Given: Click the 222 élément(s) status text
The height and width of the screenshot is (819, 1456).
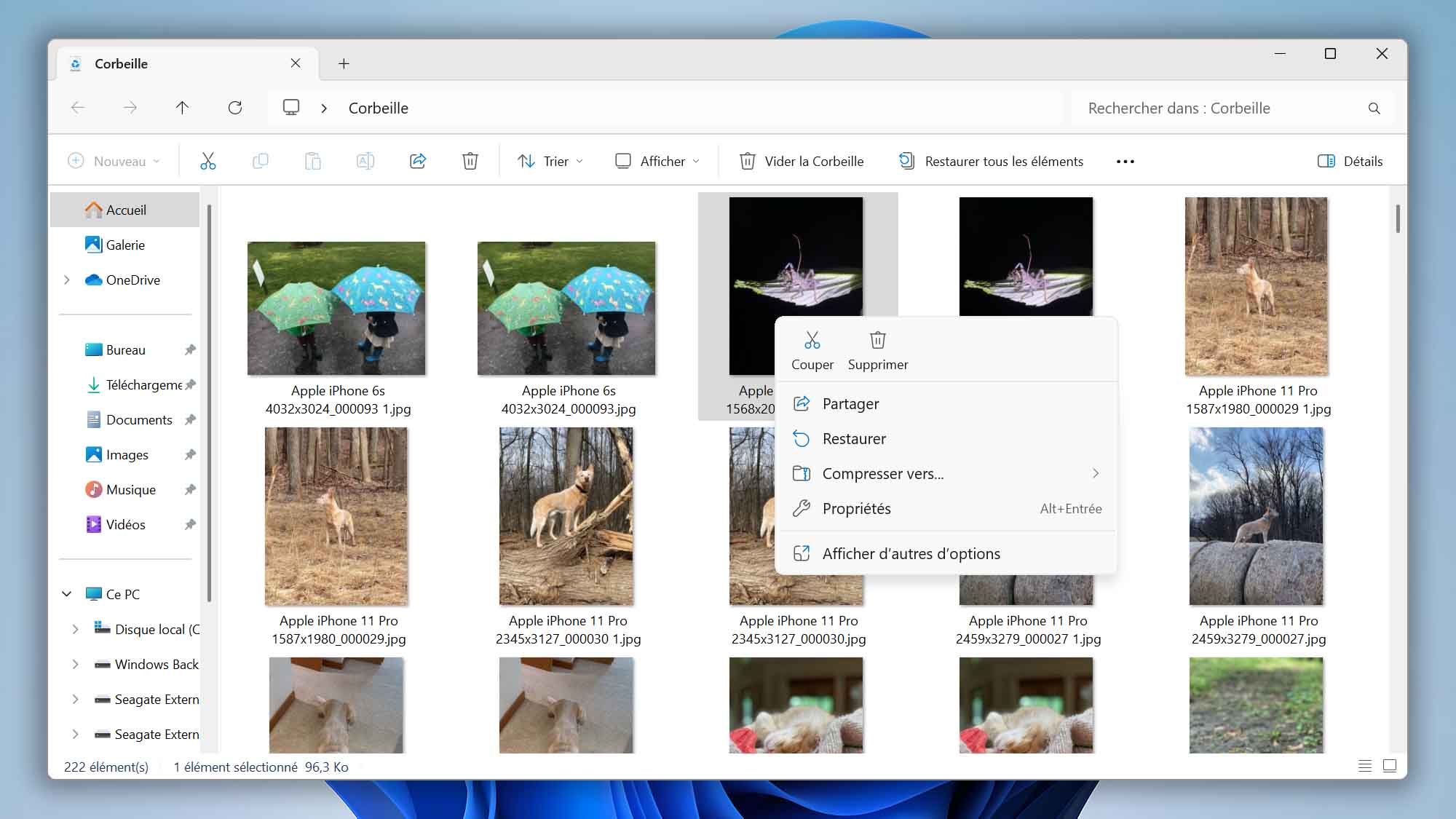Looking at the screenshot, I should click(106, 767).
